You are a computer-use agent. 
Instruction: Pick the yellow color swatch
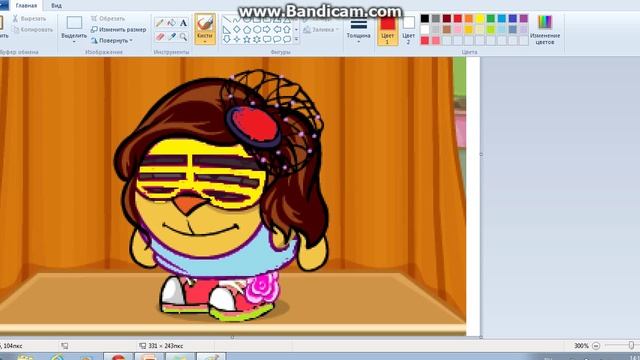(x=480, y=18)
